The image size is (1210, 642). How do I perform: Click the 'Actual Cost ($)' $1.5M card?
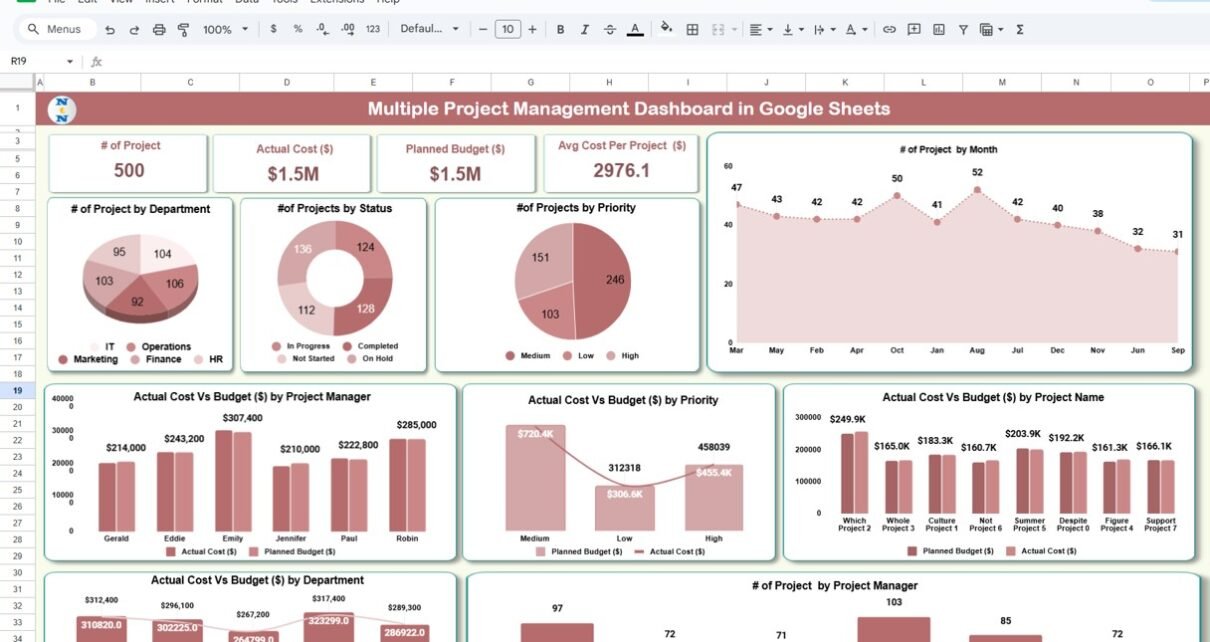[293, 163]
